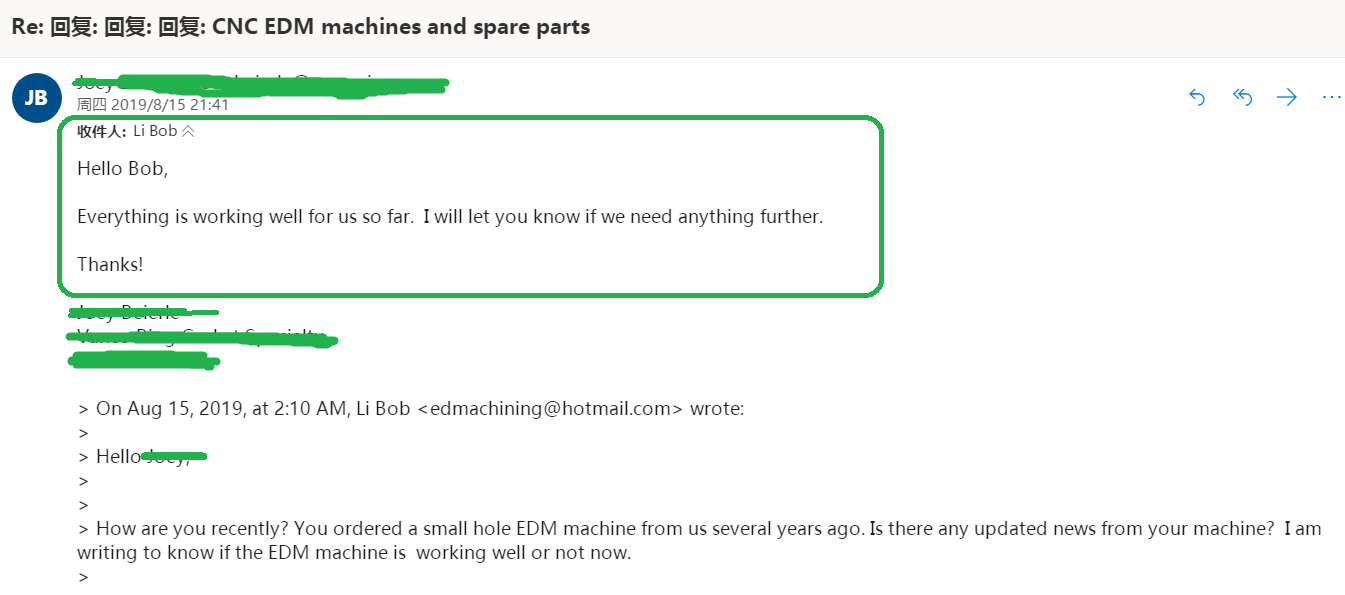Collapse the recipient list chevron beside Li Bob

(188, 131)
